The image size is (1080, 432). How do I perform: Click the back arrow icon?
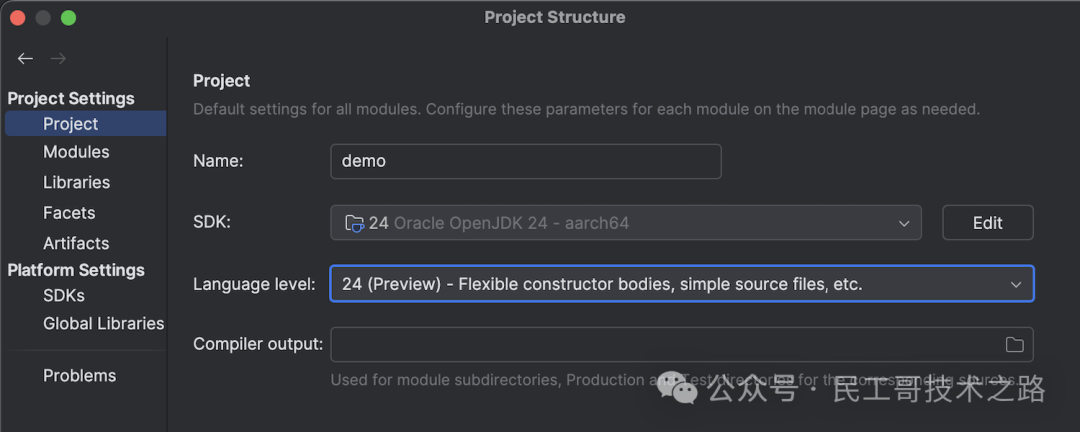pyautogui.click(x=25, y=59)
